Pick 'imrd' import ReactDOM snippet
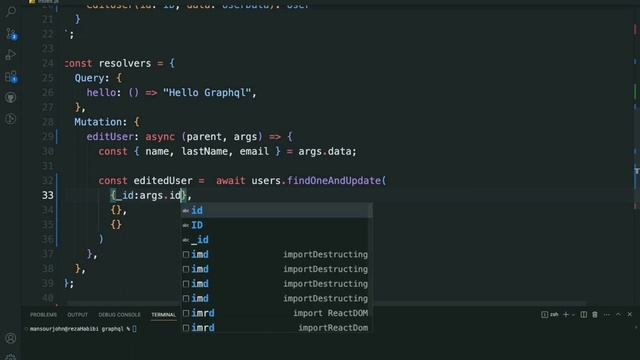The height and width of the screenshot is (360, 640). pyautogui.click(x=276, y=313)
